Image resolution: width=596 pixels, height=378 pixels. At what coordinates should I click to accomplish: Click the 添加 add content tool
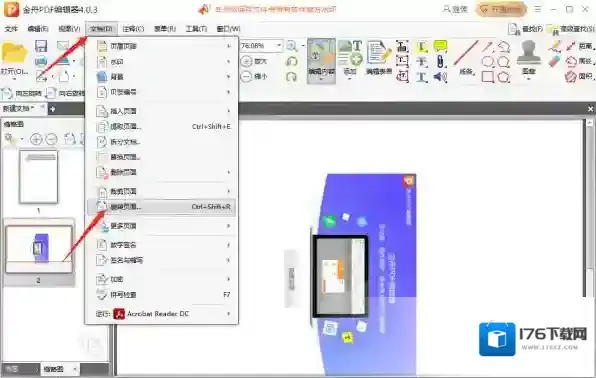pos(350,58)
